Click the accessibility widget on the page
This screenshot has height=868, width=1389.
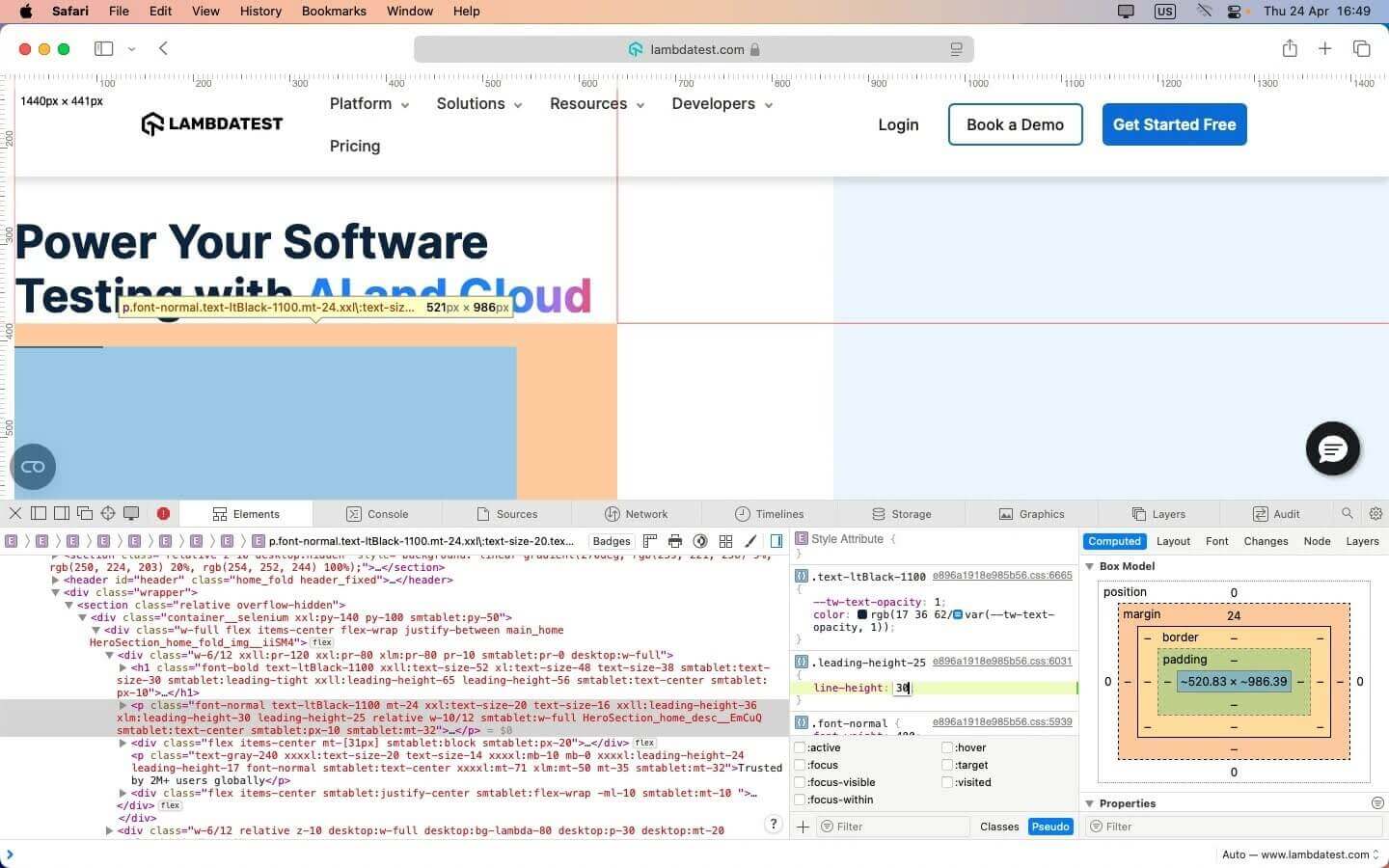tap(33, 467)
